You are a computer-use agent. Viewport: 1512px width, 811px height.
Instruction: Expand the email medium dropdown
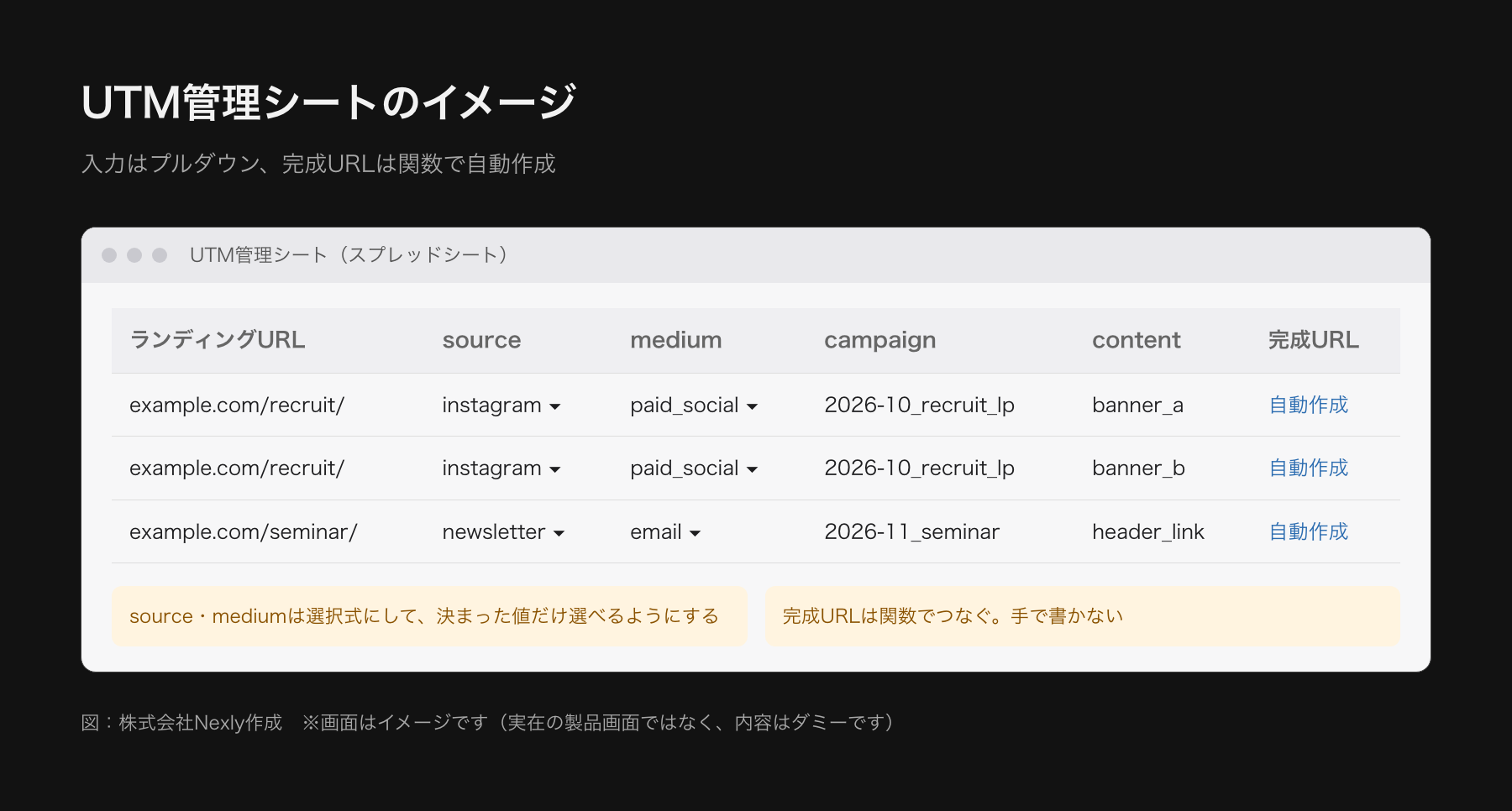[x=665, y=532]
